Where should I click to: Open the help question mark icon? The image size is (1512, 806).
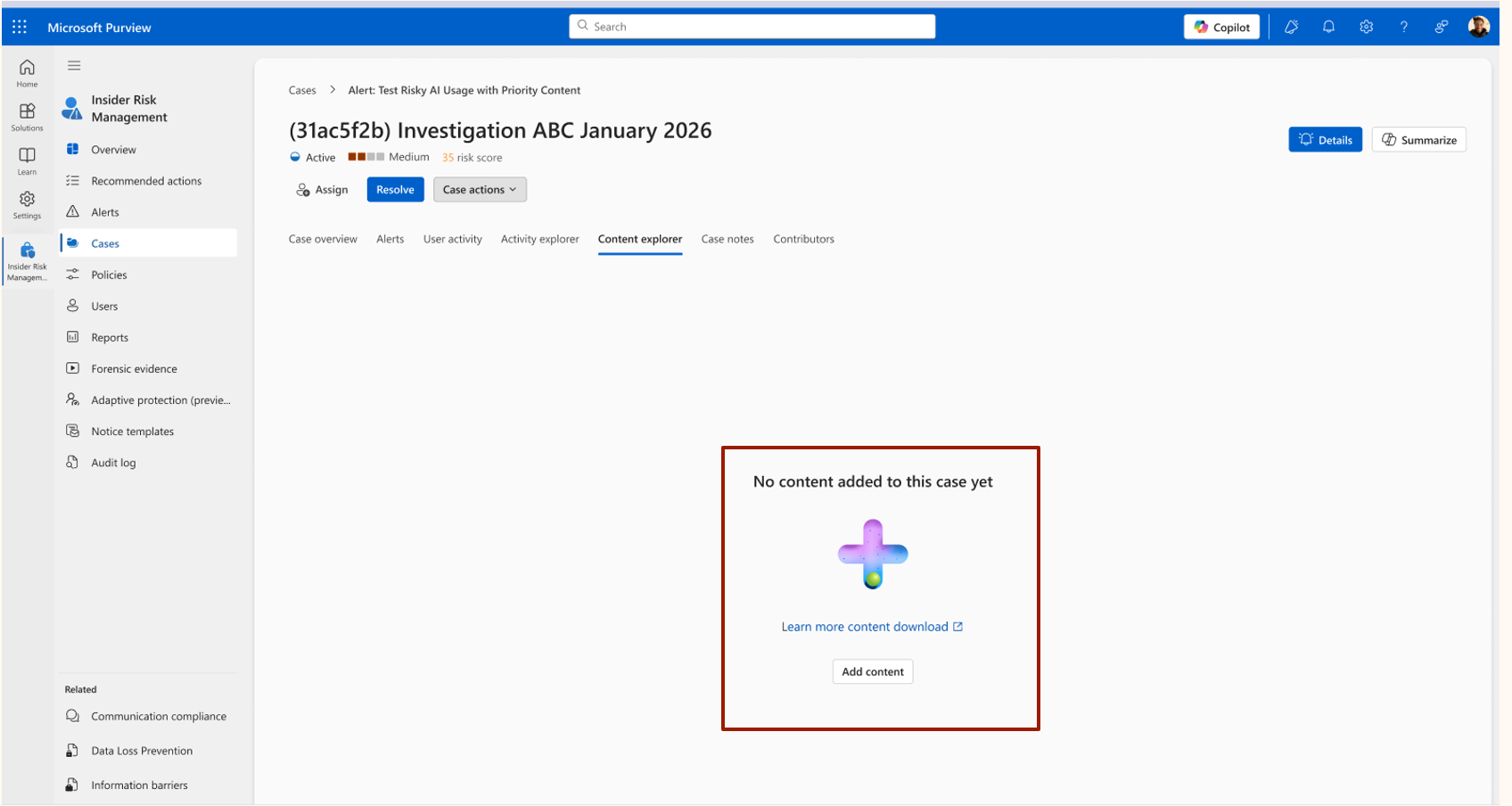tap(1404, 27)
